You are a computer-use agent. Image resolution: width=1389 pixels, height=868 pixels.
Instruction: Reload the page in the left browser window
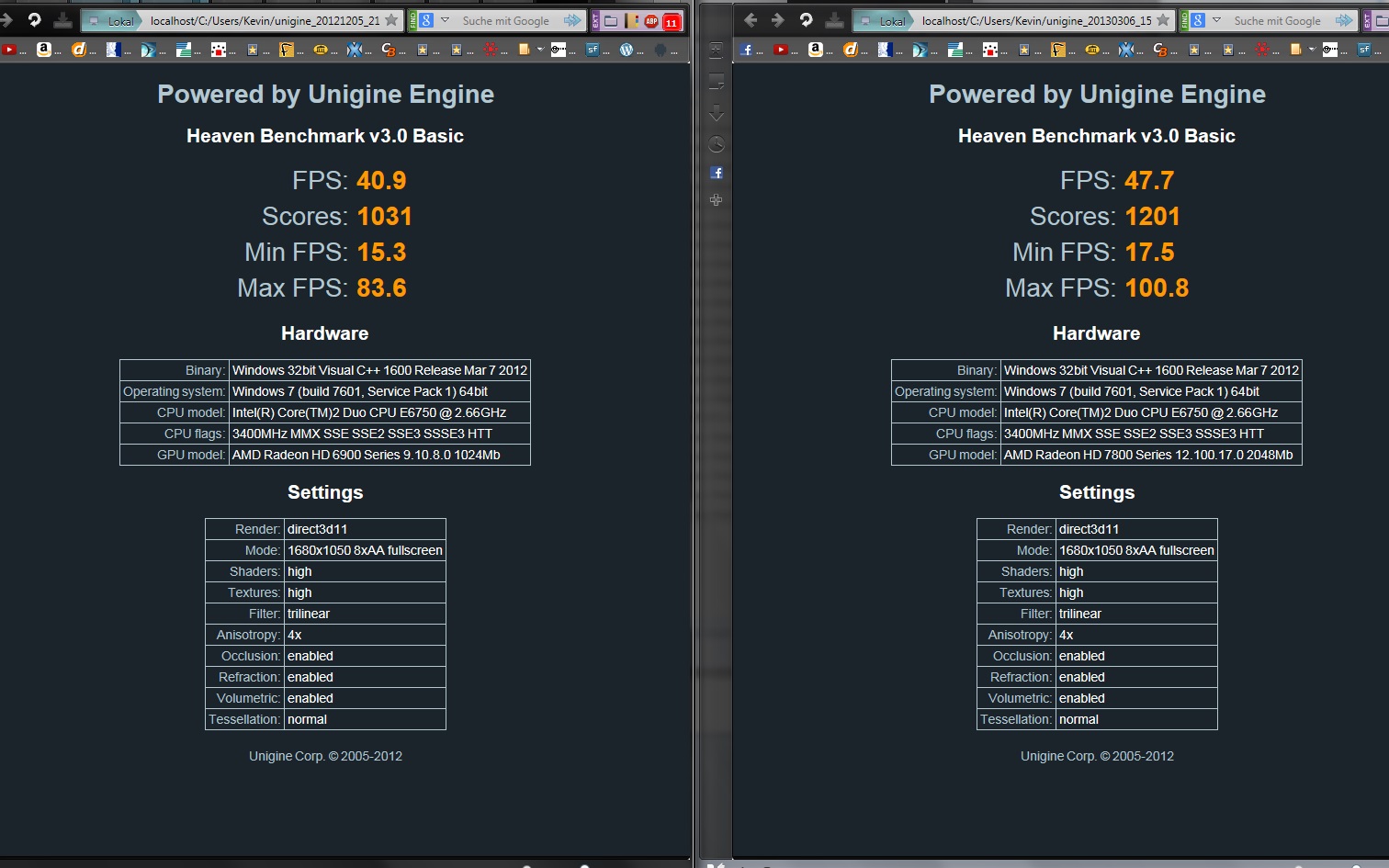pyautogui.click(x=34, y=19)
